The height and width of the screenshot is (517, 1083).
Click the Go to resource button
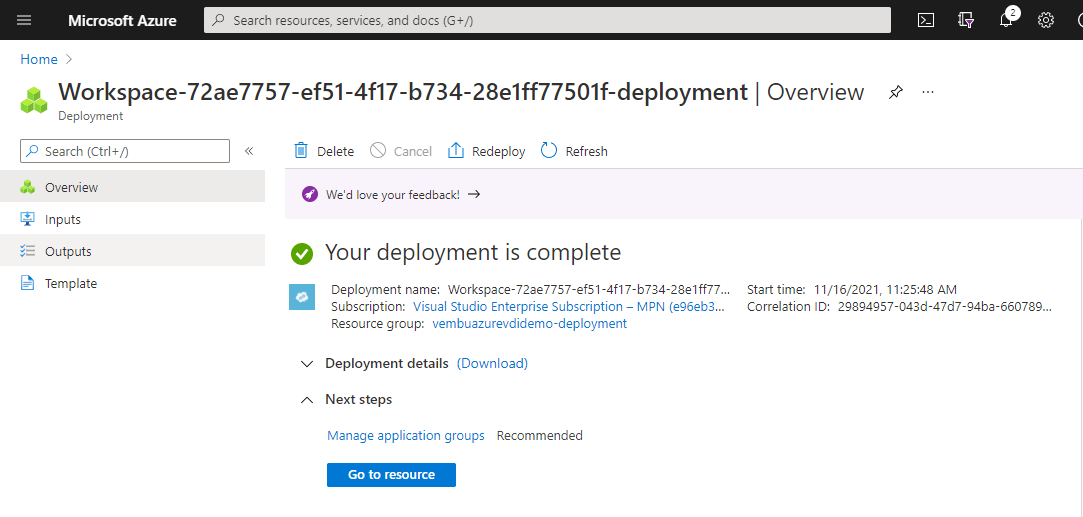pos(391,475)
